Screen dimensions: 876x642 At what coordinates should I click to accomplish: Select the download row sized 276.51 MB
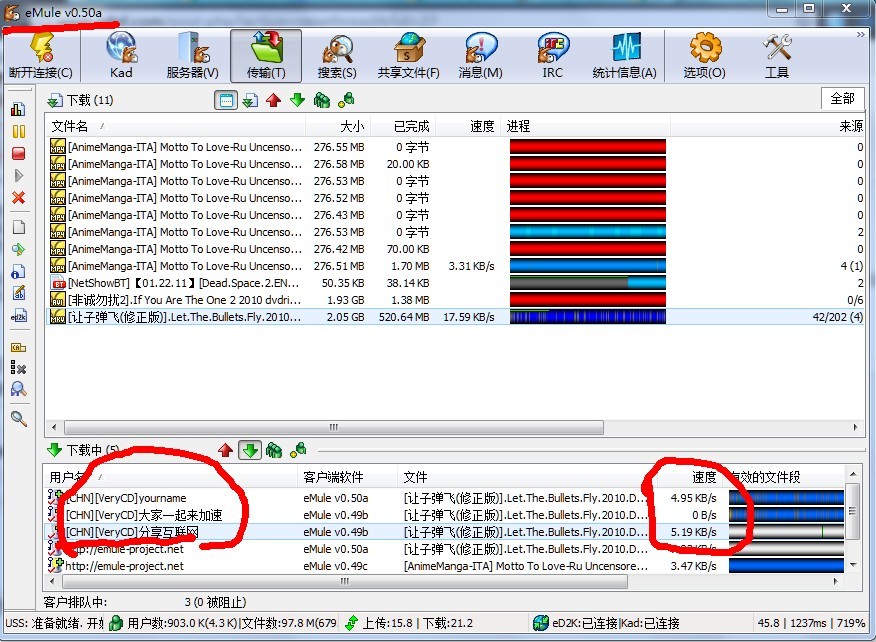click(x=455, y=266)
